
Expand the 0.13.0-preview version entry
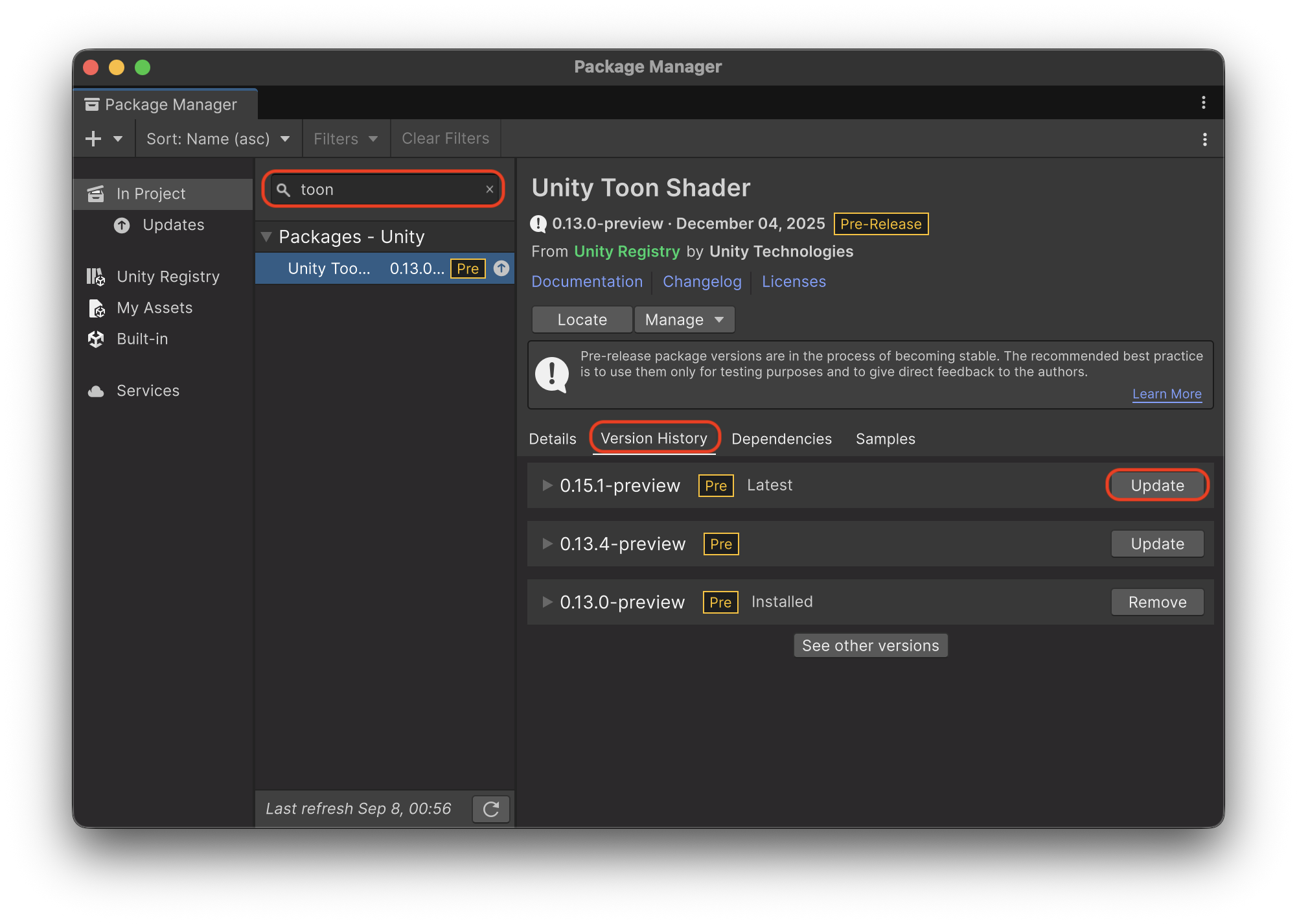(x=547, y=602)
